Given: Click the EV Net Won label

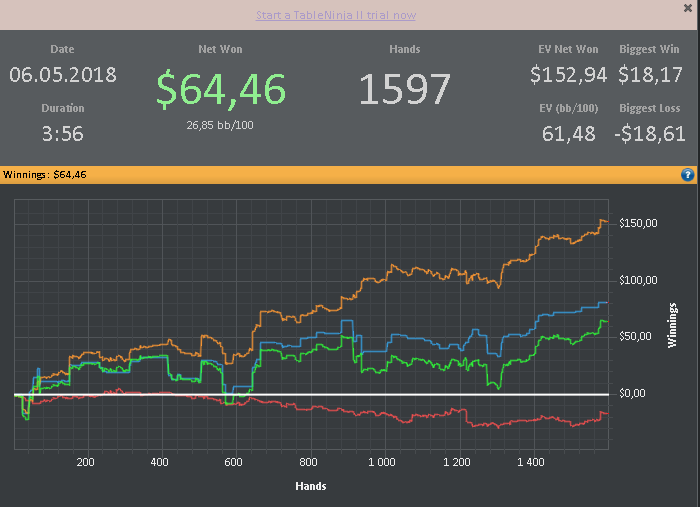Looking at the screenshot, I should tap(568, 49).
